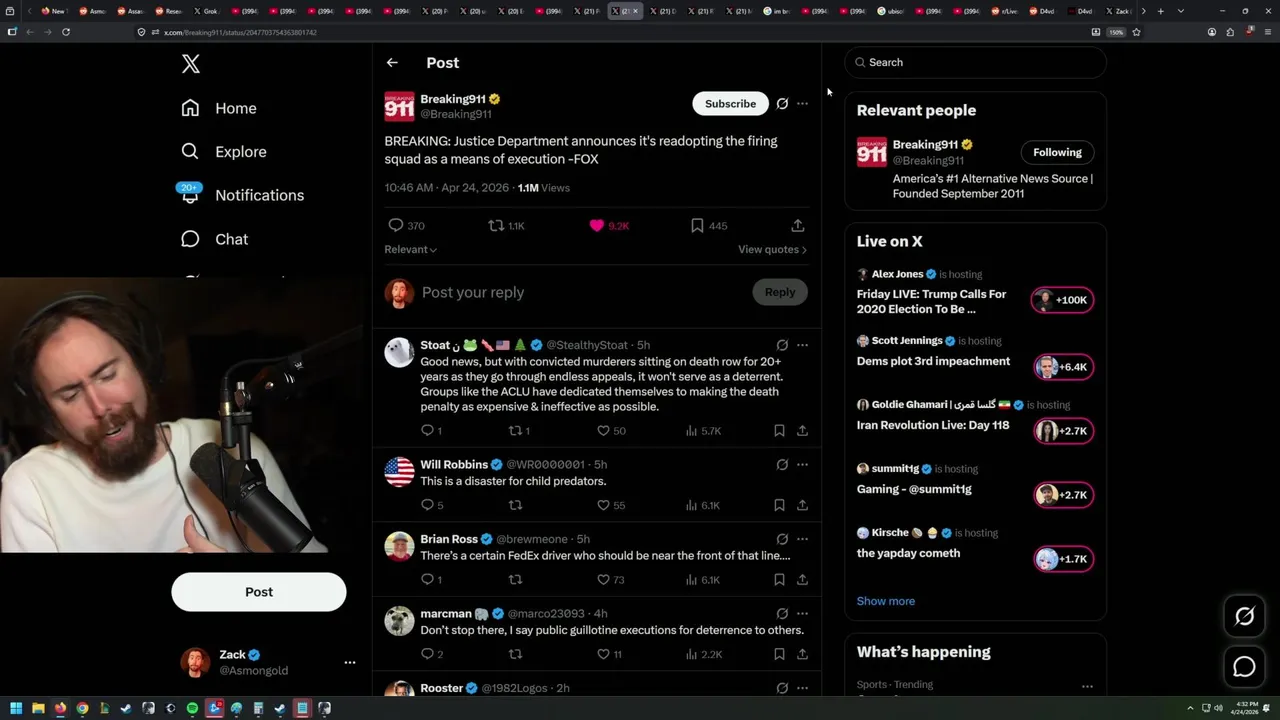The height and width of the screenshot is (720, 1280).
Task: Bookmark Stoat's reply
Action: pos(779,431)
